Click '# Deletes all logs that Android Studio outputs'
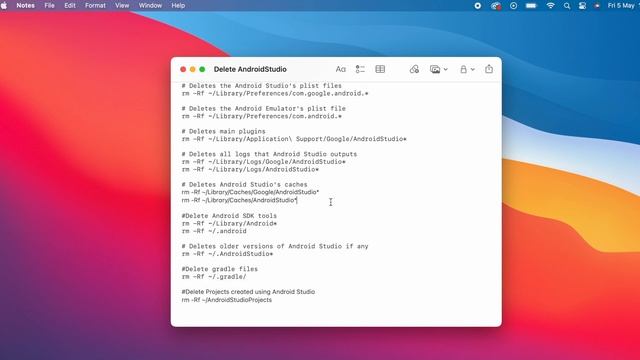Viewport: 640px width, 360px height. point(269,154)
